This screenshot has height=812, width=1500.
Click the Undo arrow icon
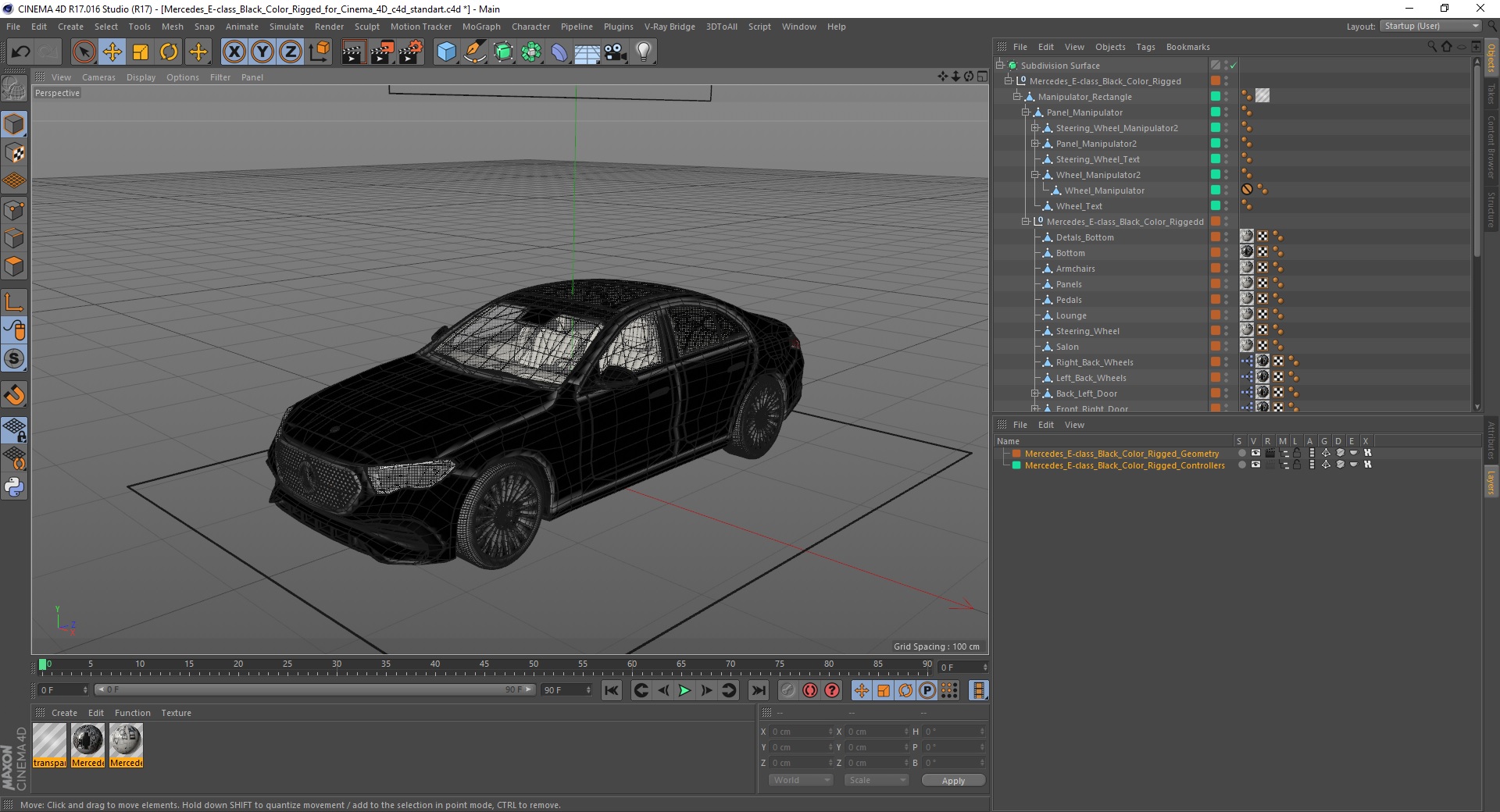(x=20, y=52)
